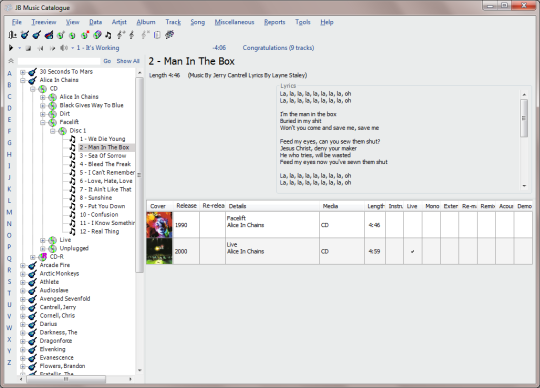Click the second green CD toolbar icon
The height and width of the screenshot is (388, 540).
point(72,35)
